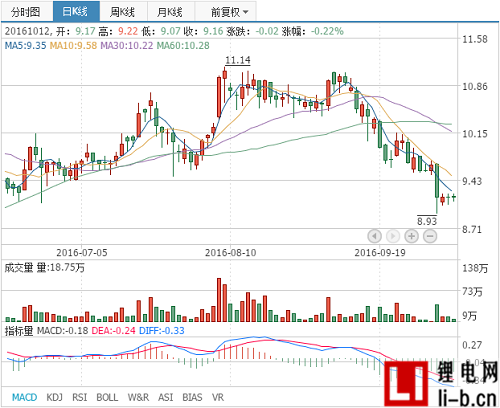The image size is (500, 408).
Task: Zoom in with the plus icon
Action: tap(412, 236)
